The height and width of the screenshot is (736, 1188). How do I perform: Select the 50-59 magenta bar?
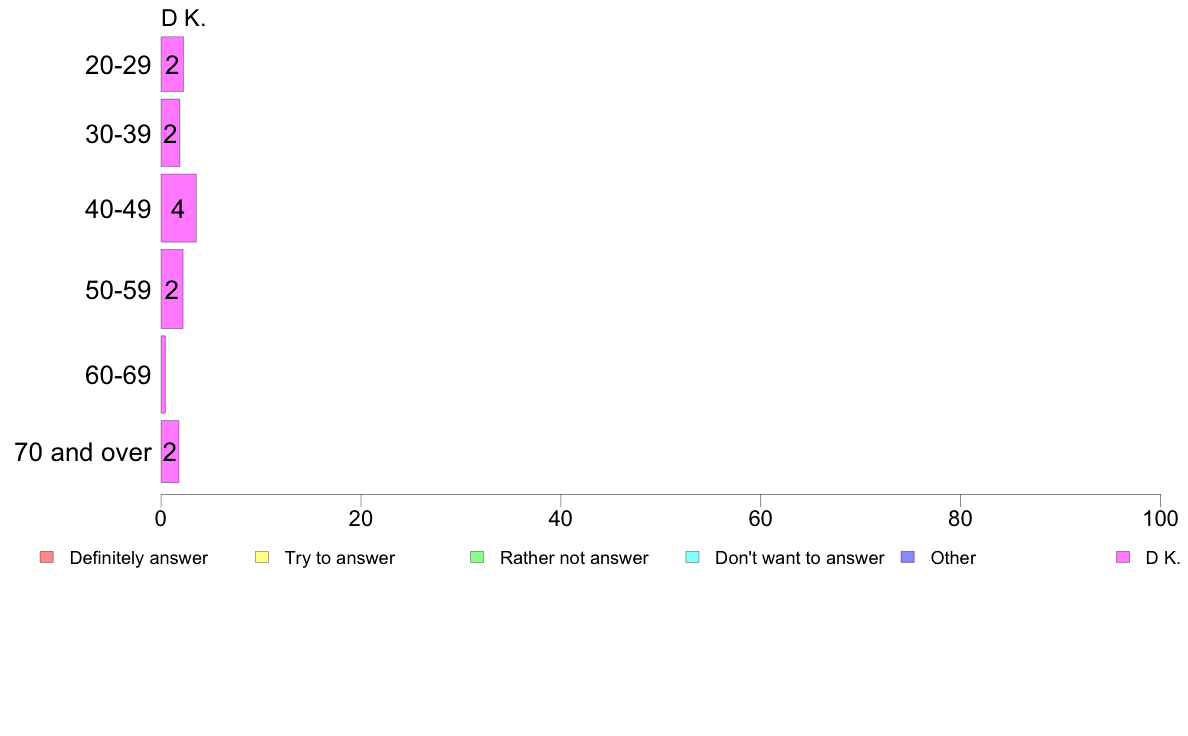point(172,289)
